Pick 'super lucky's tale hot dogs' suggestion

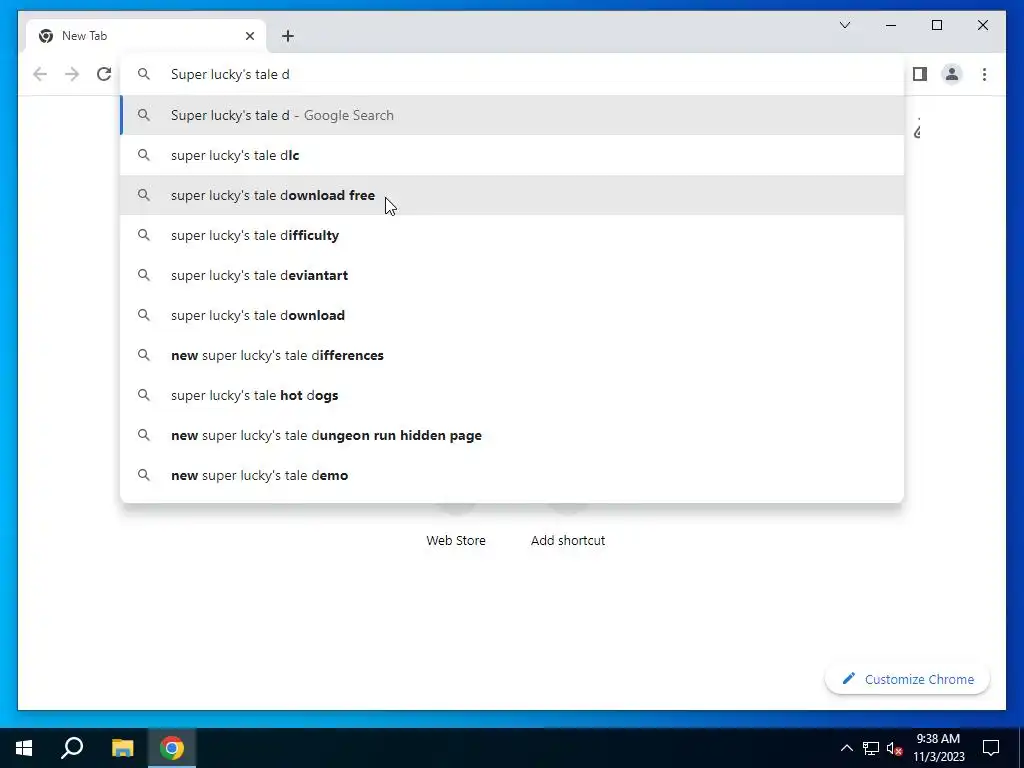[513, 395]
